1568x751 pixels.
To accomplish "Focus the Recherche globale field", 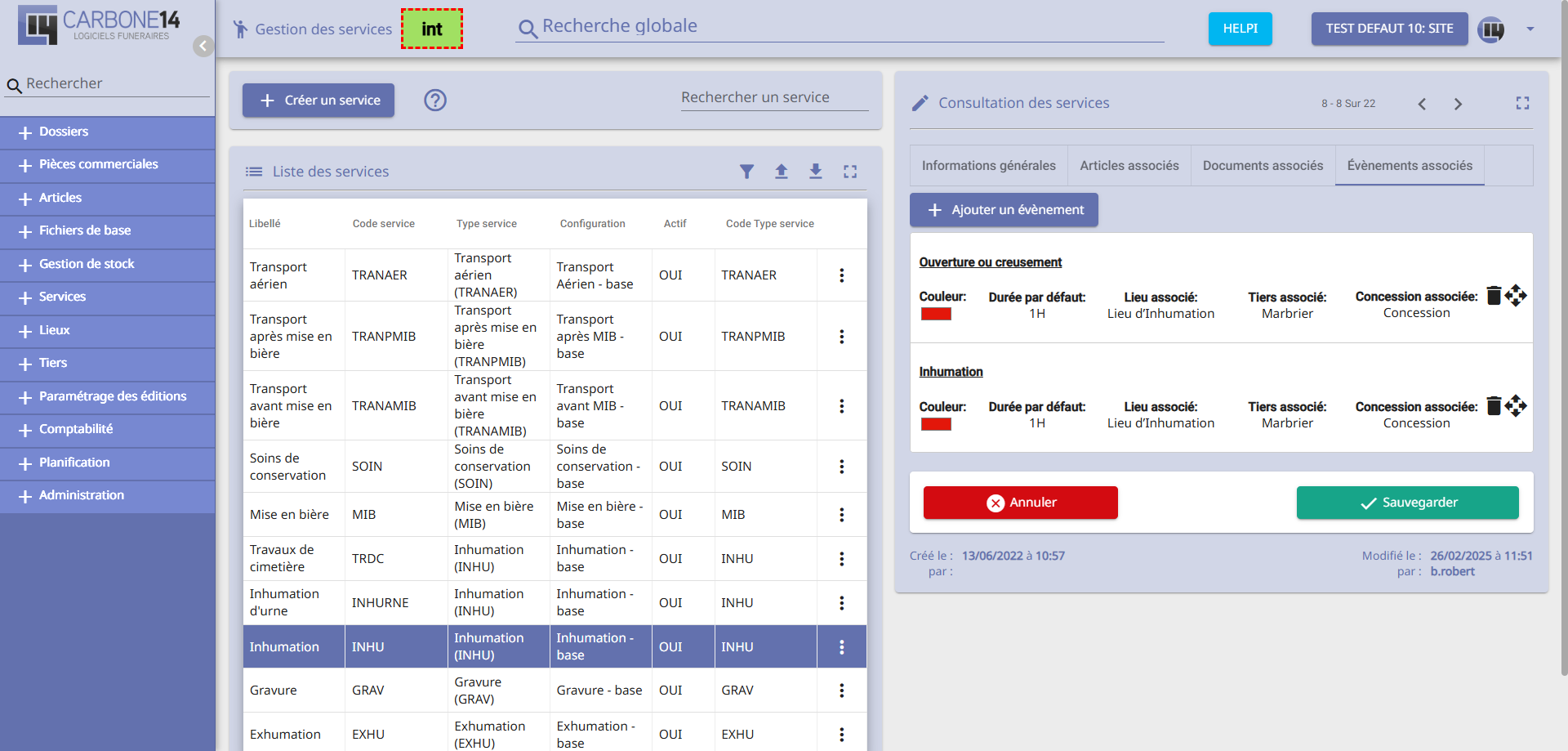I will (840, 27).
